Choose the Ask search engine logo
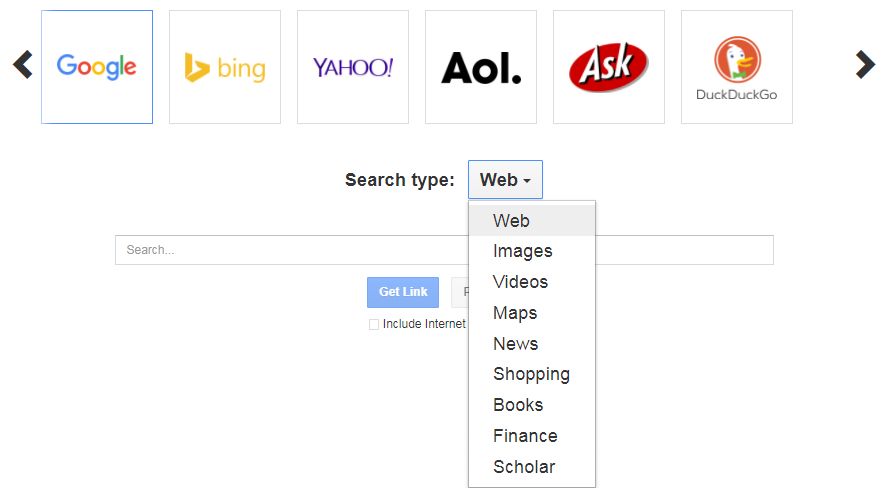This screenshot has width=886, height=488. [x=609, y=67]
